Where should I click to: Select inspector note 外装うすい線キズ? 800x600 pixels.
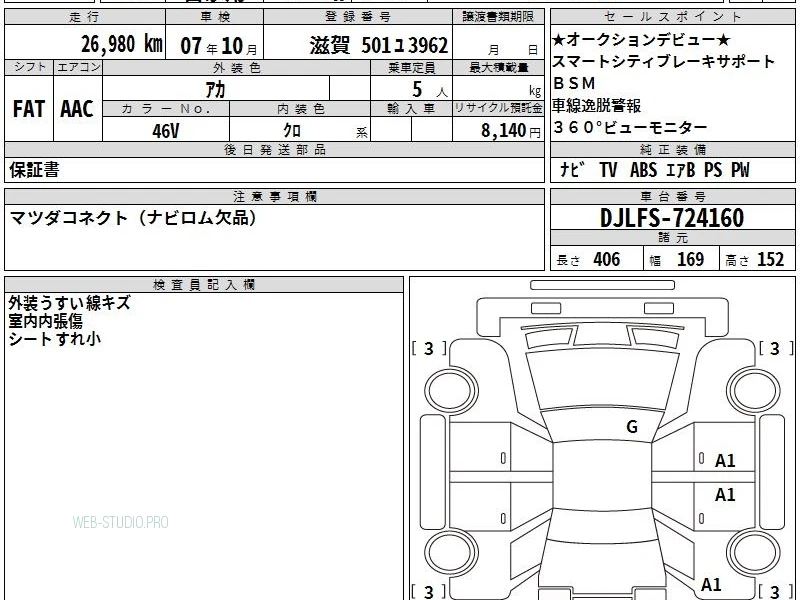(x=69, y=303)
